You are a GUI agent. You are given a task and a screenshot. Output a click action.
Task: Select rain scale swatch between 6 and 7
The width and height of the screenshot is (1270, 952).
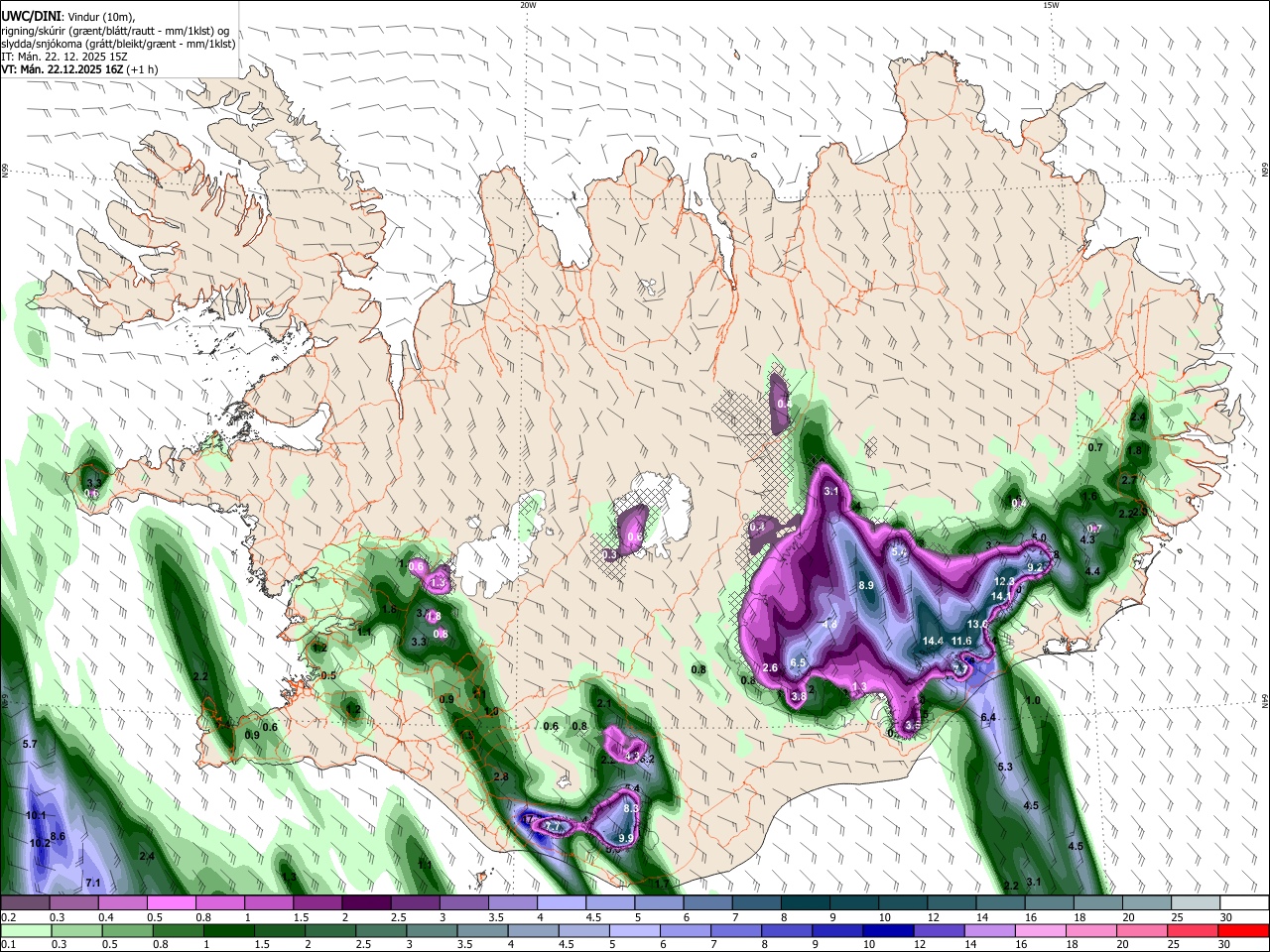pyautogui.click(x=686, y=930)
